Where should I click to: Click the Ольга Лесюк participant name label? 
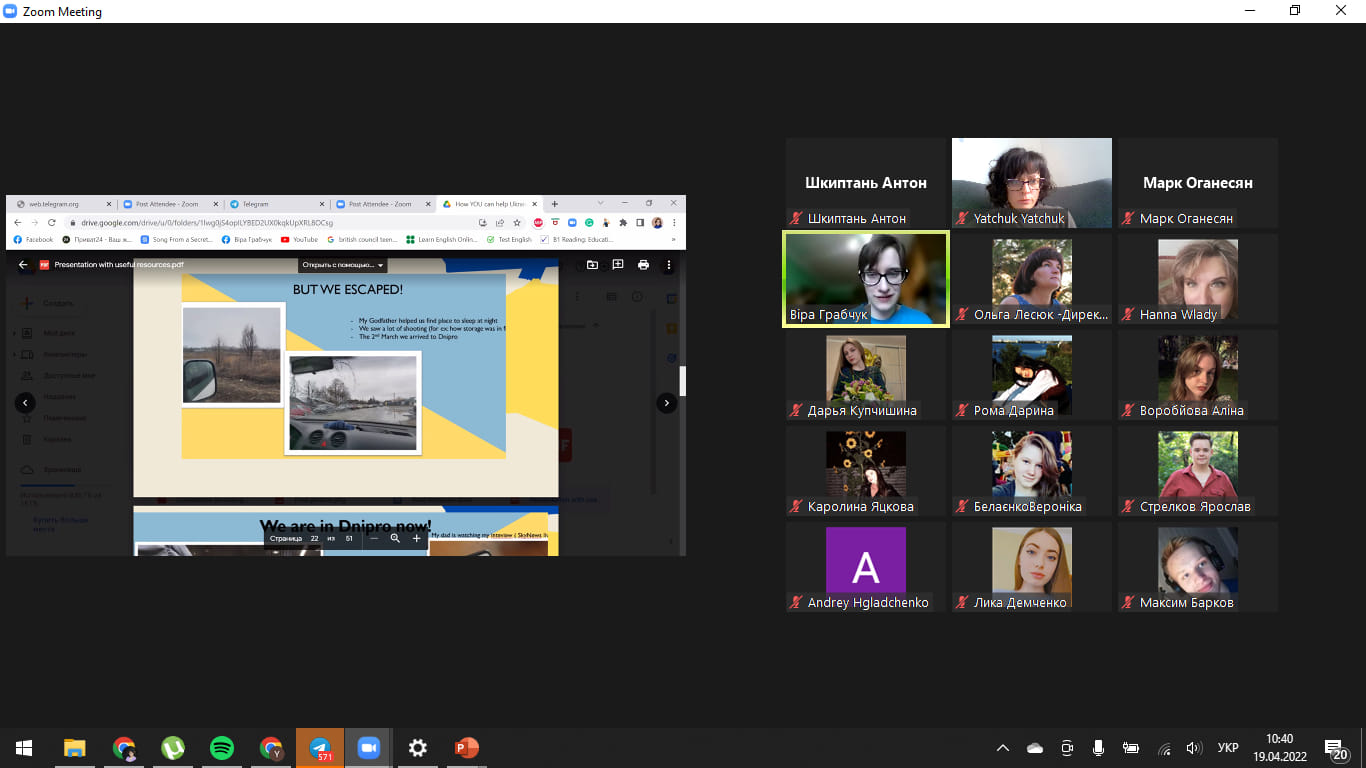tap(1041, 314)
